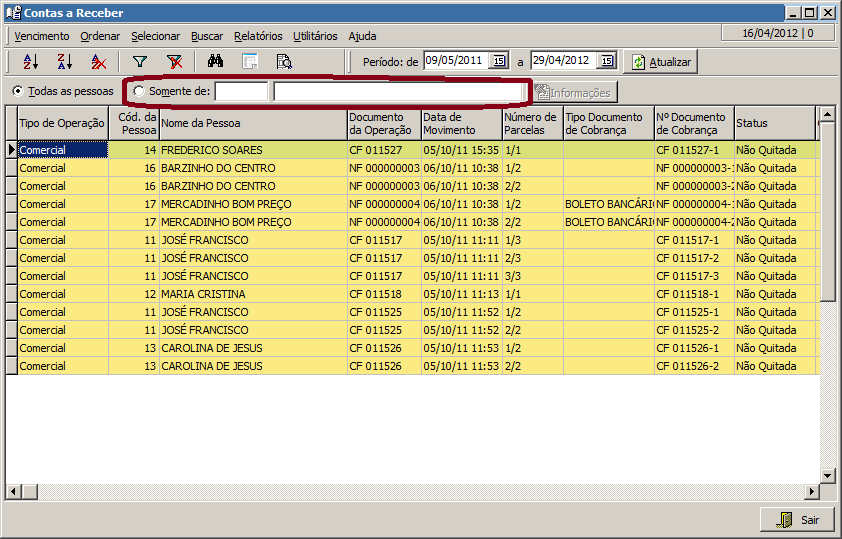
Task: Open print preview magnifier icon
Action: click(283, 62)
